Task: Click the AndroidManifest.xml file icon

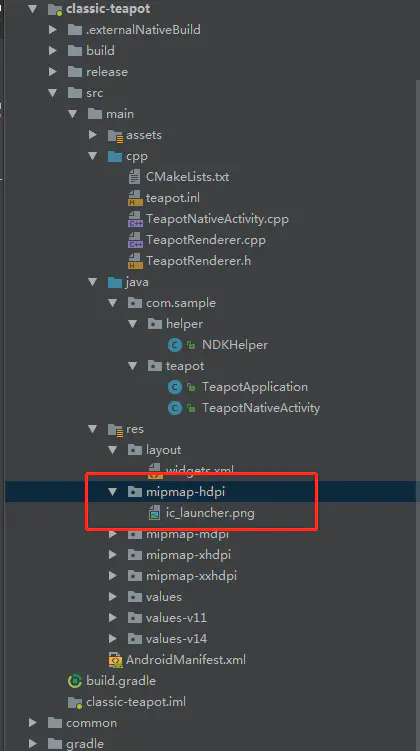Action: pos(115,660)
